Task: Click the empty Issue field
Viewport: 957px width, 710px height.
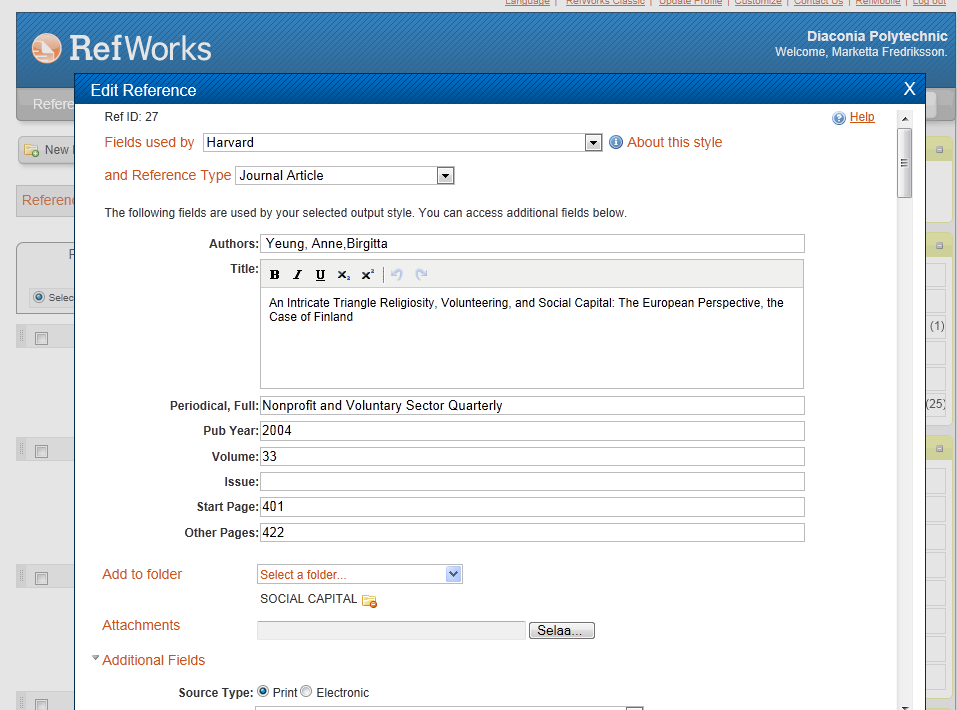Action: (532, 482)
